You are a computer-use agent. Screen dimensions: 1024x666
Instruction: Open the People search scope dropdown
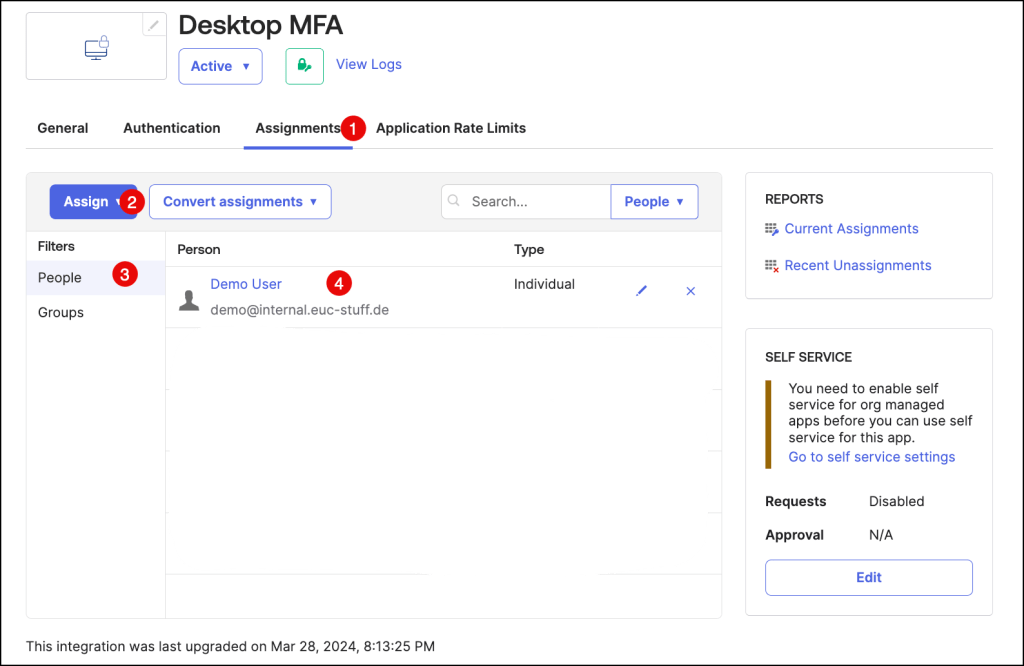(x=654, y=202)
